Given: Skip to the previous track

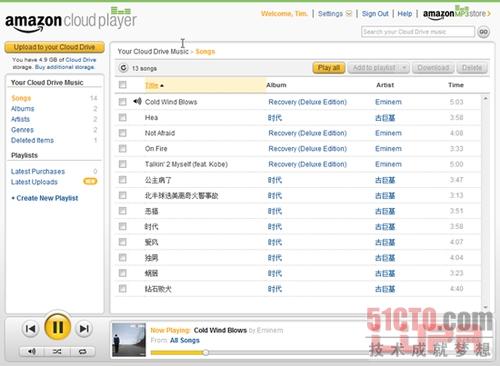Looking at the screenshot, I should click(x=30, y=329).
